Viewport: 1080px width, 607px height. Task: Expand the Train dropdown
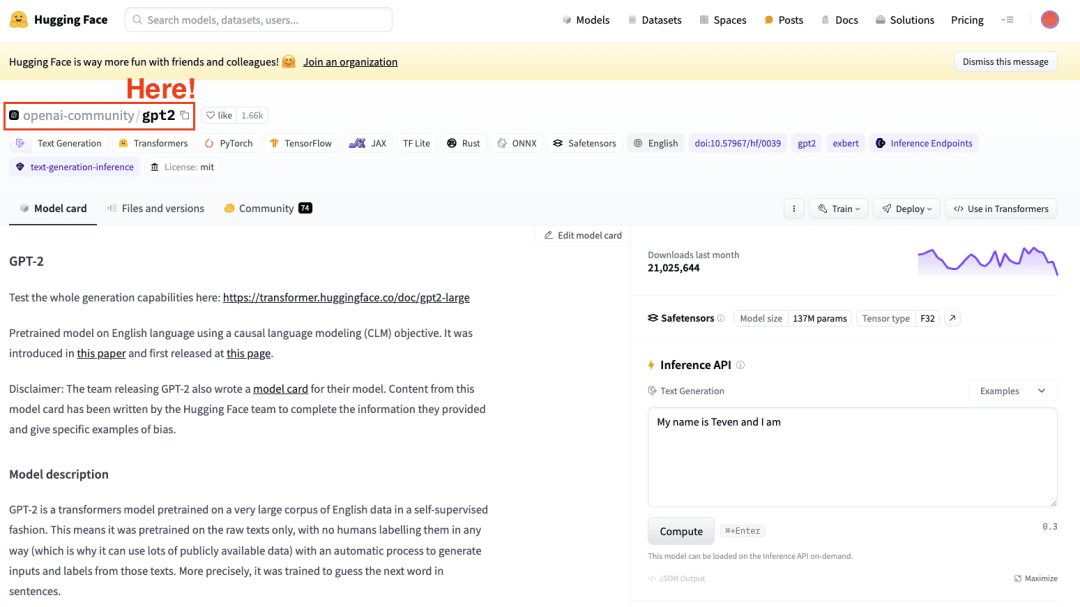coord(838,209)
